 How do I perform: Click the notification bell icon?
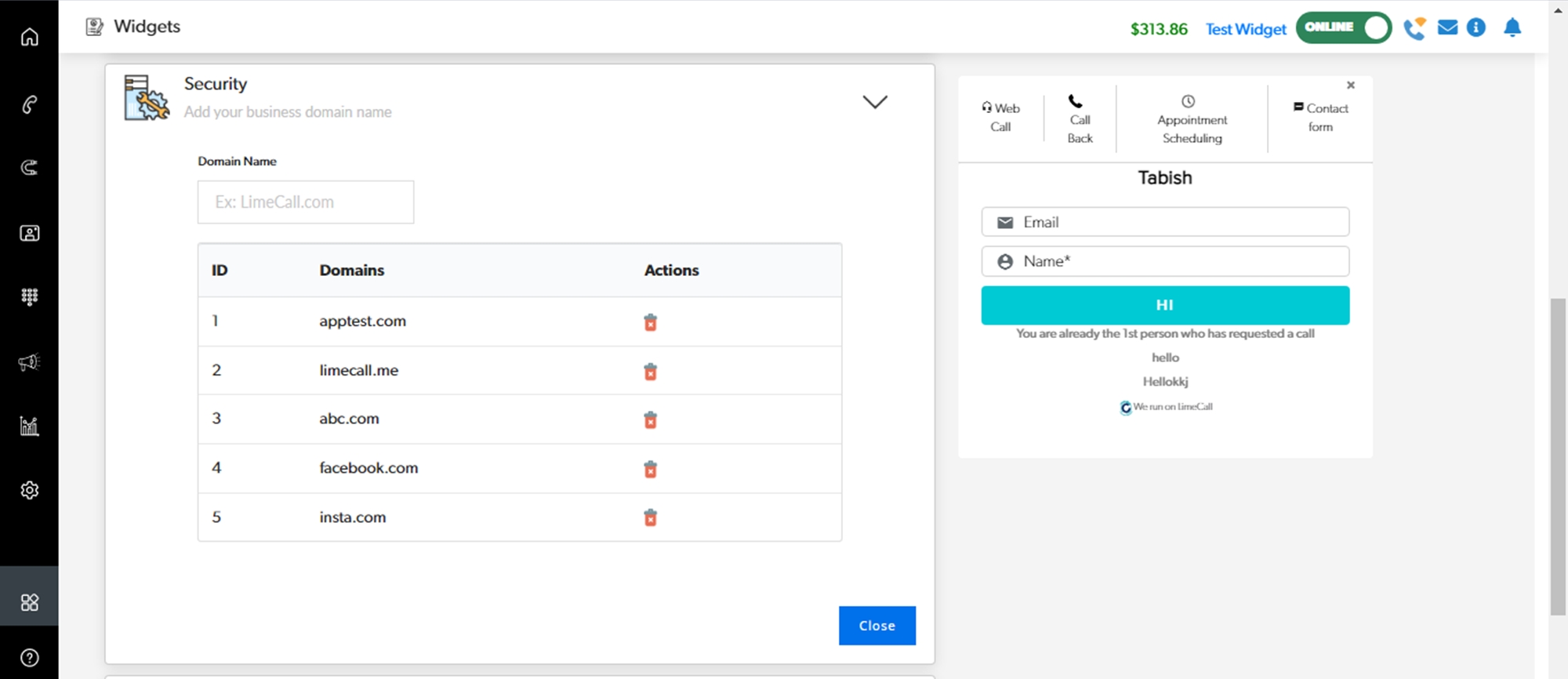(x=1512, y=28)
